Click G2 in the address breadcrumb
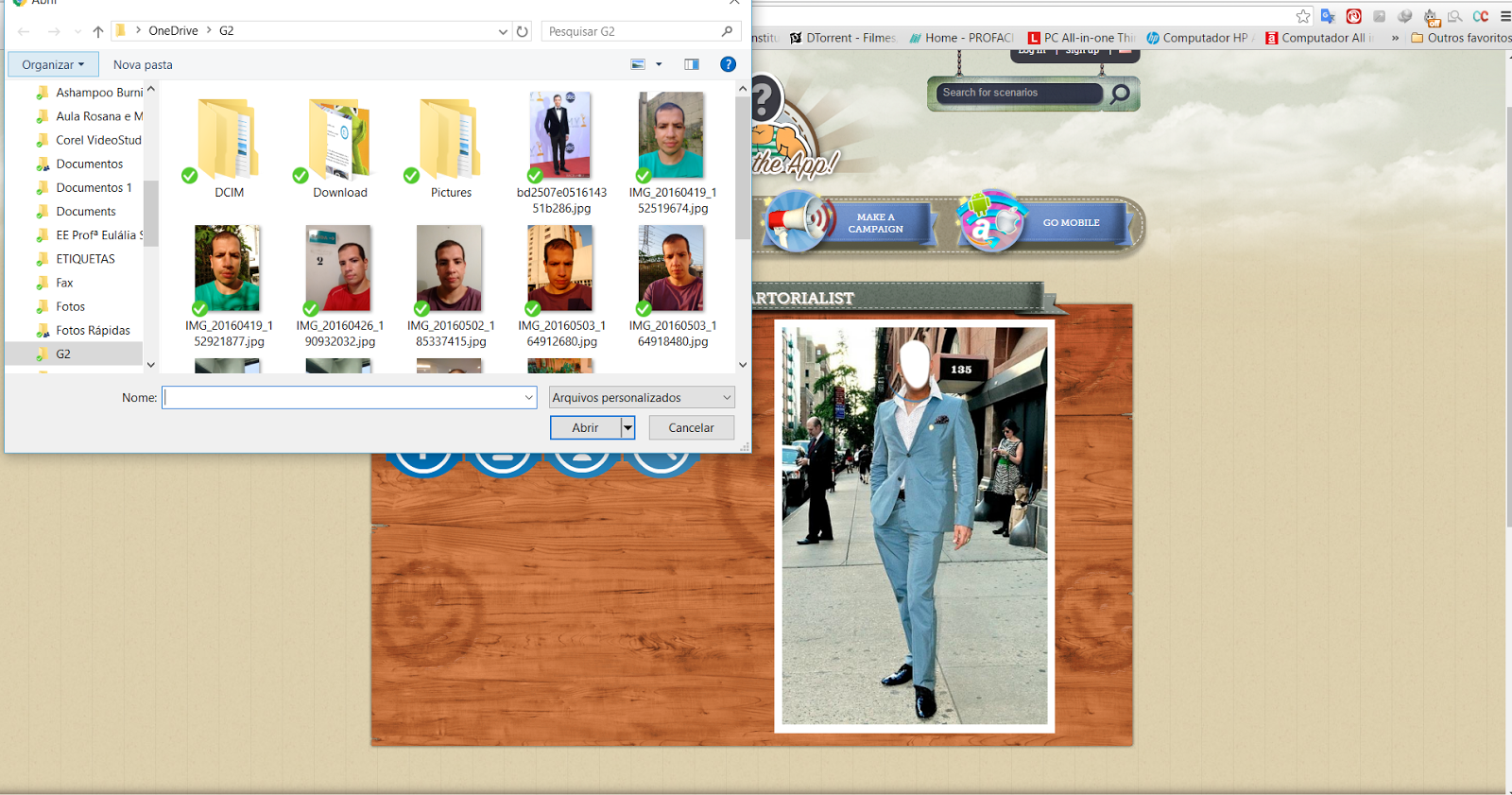The height and width of the screenshot is (795, 1512). 227,31
